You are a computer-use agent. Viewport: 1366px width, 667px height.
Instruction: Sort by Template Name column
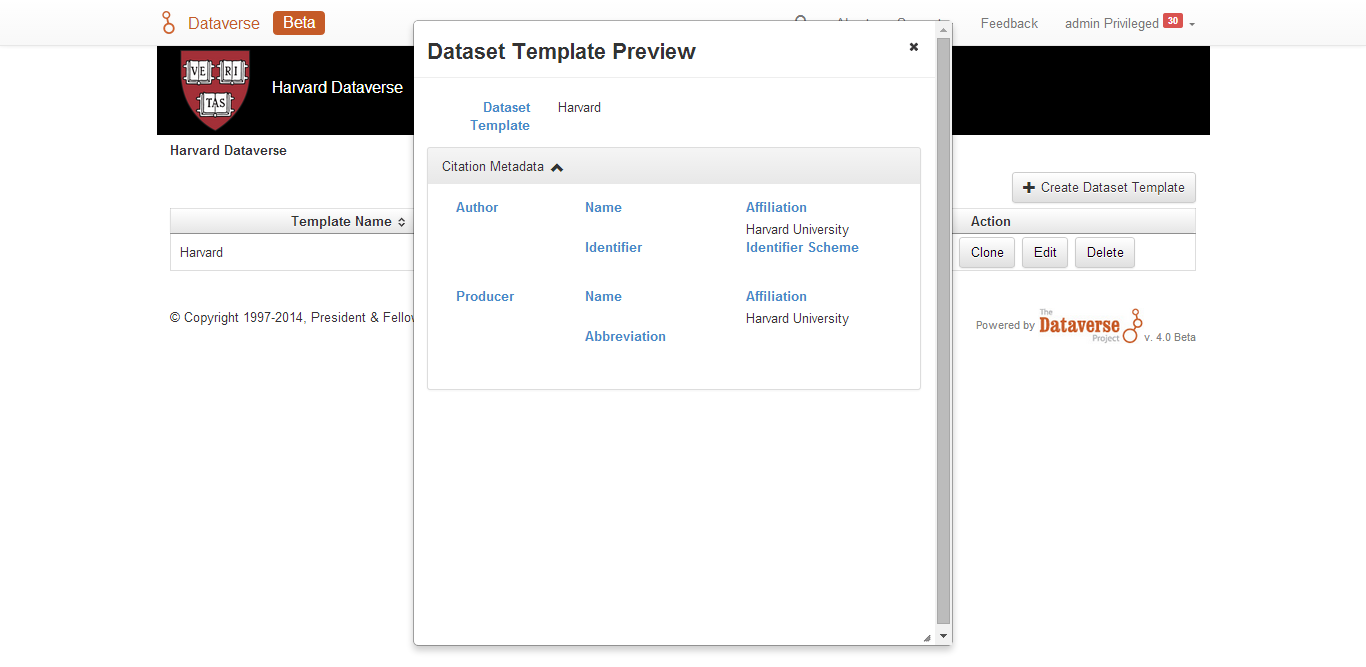(348, 221)
